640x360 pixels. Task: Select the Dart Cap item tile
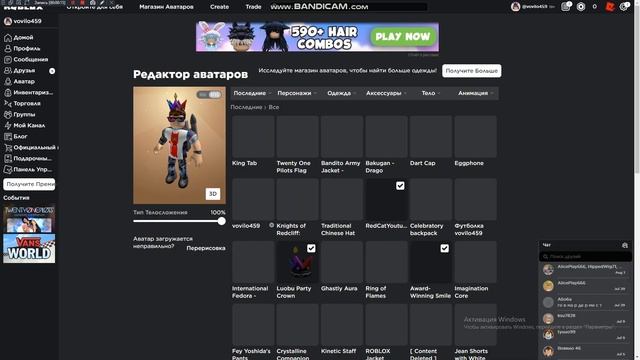431,136
